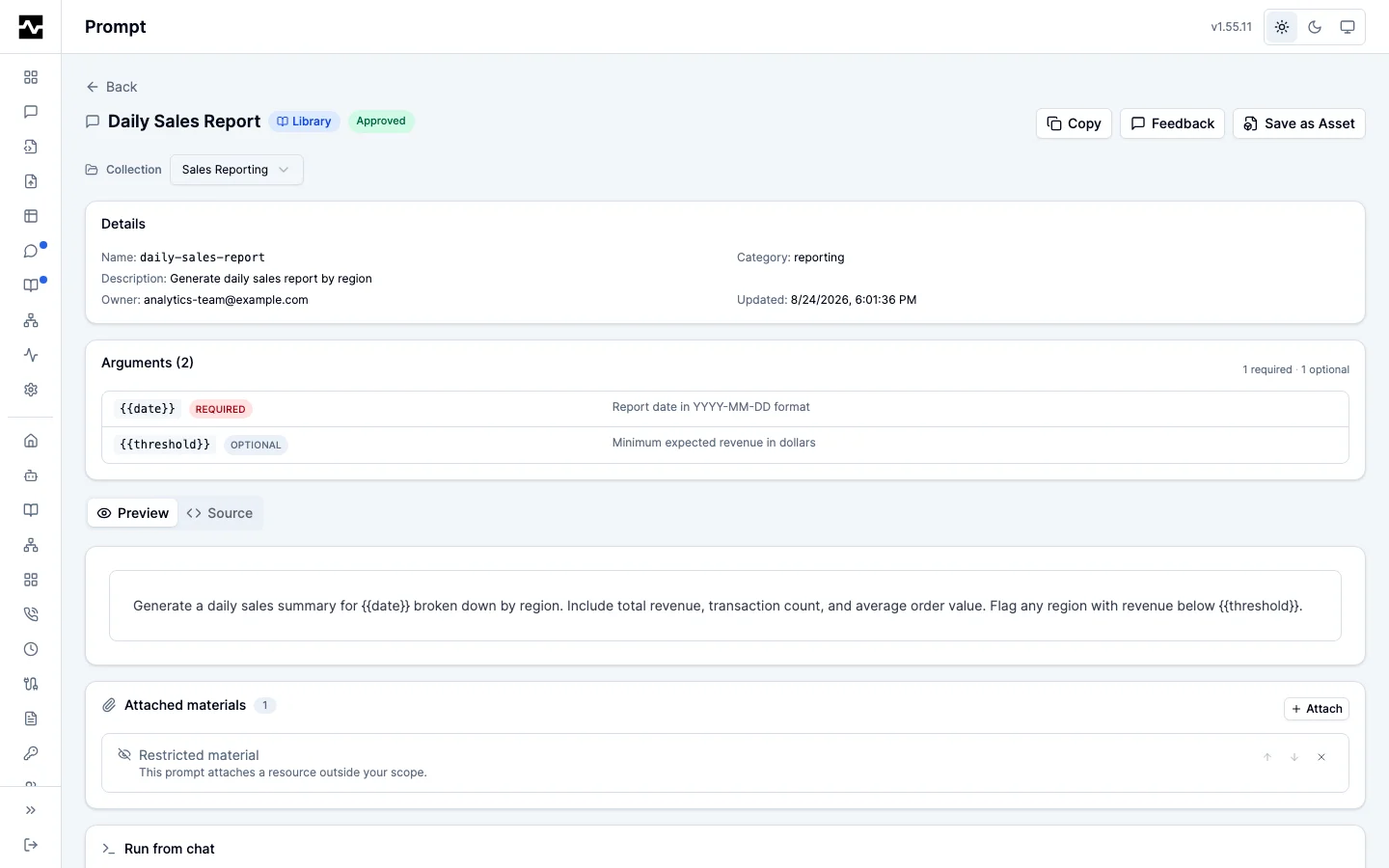Viewport: 1389px width, 868px height.
Task: Click the Back link
Action: pos(112,87)
